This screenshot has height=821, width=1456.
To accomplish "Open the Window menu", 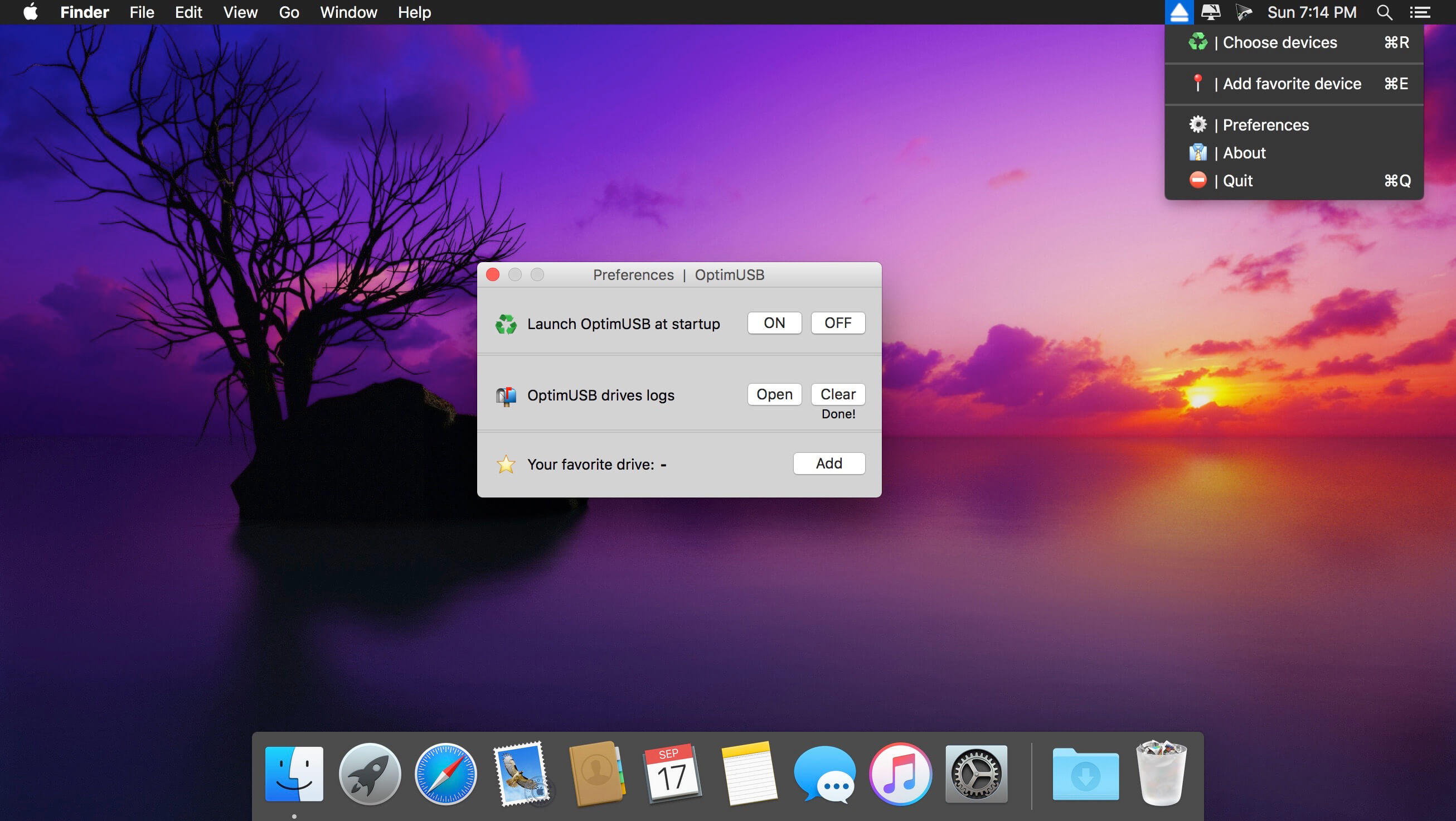I will (x=348, y=12).
